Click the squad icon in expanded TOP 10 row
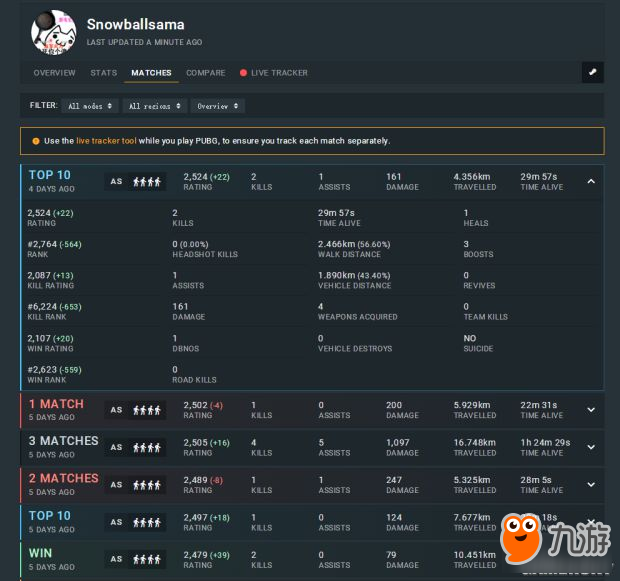Image resolution: width=620 pixels, height=581 pixels. tap(147, 182)
